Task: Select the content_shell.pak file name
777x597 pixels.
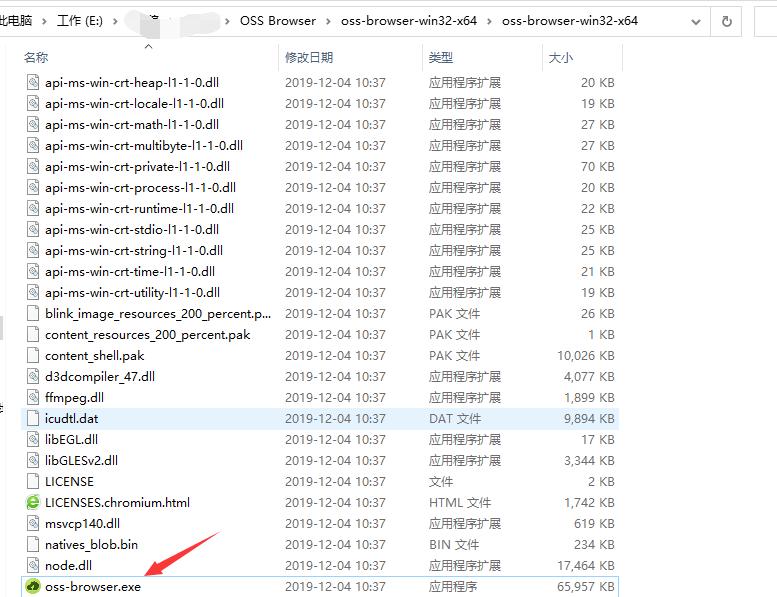Action: tap(95, 356)
